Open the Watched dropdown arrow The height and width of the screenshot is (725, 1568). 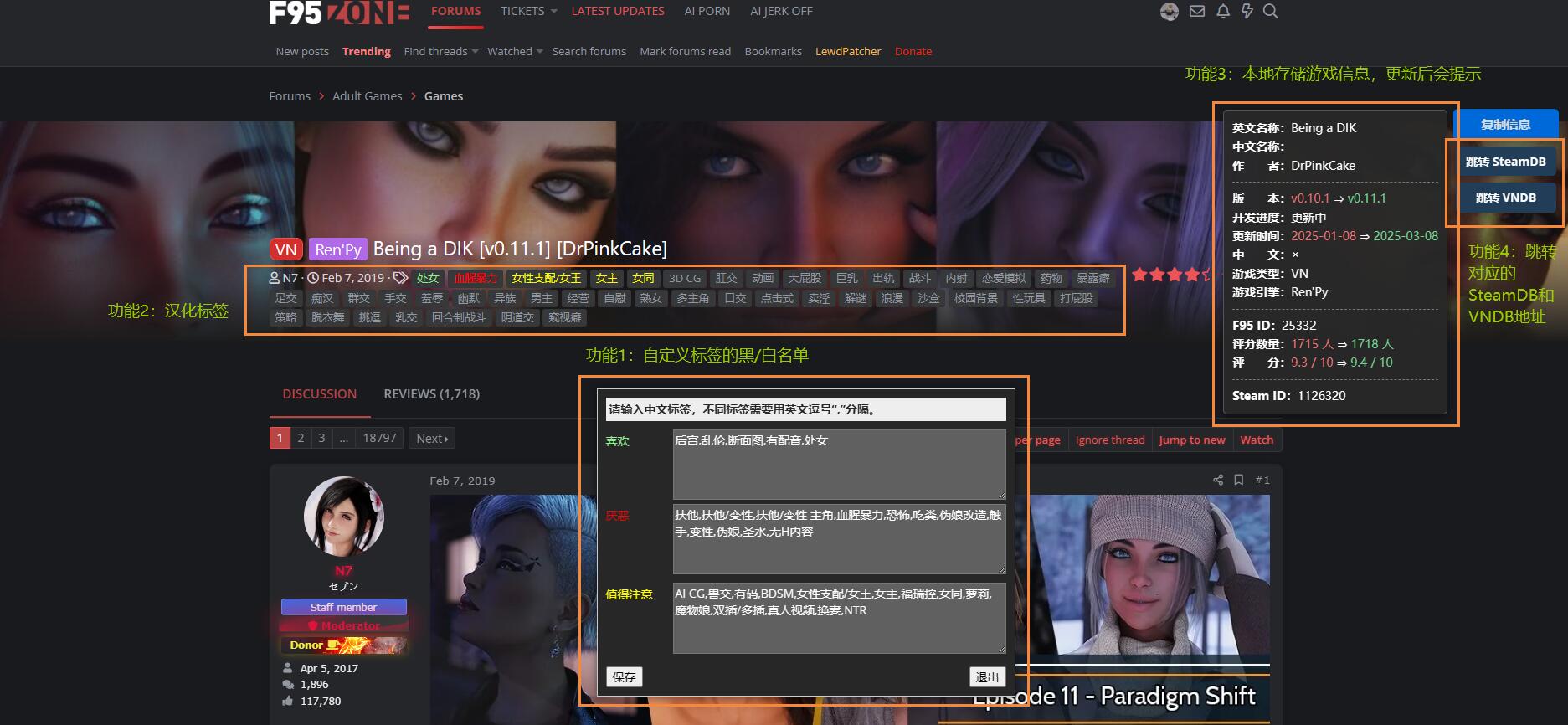point(540,52)
